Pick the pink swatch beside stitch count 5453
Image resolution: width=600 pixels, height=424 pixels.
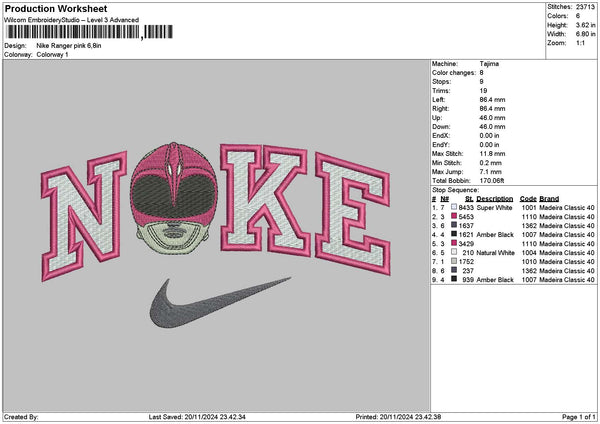(x=454, y=217)
